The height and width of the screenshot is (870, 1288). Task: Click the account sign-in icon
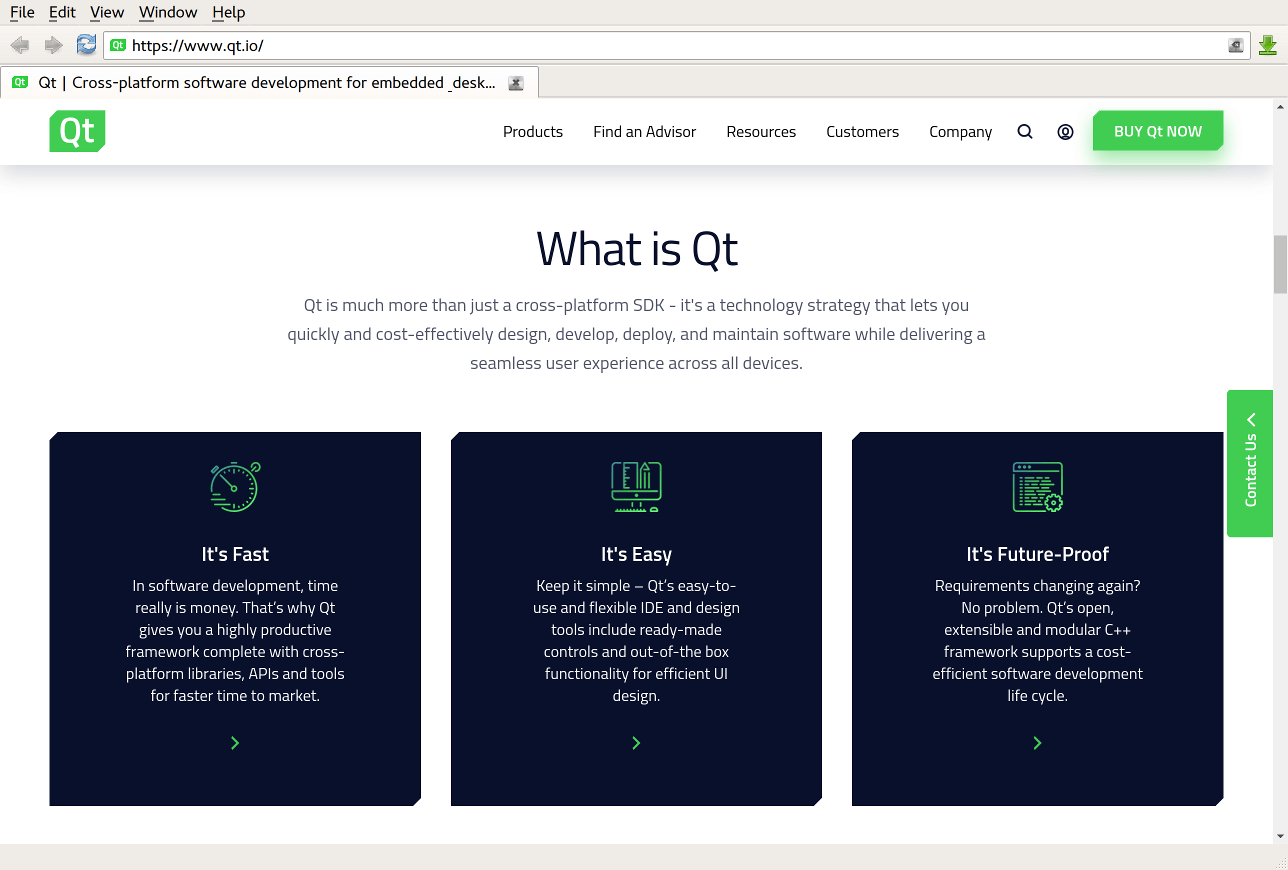[1065, 131]
